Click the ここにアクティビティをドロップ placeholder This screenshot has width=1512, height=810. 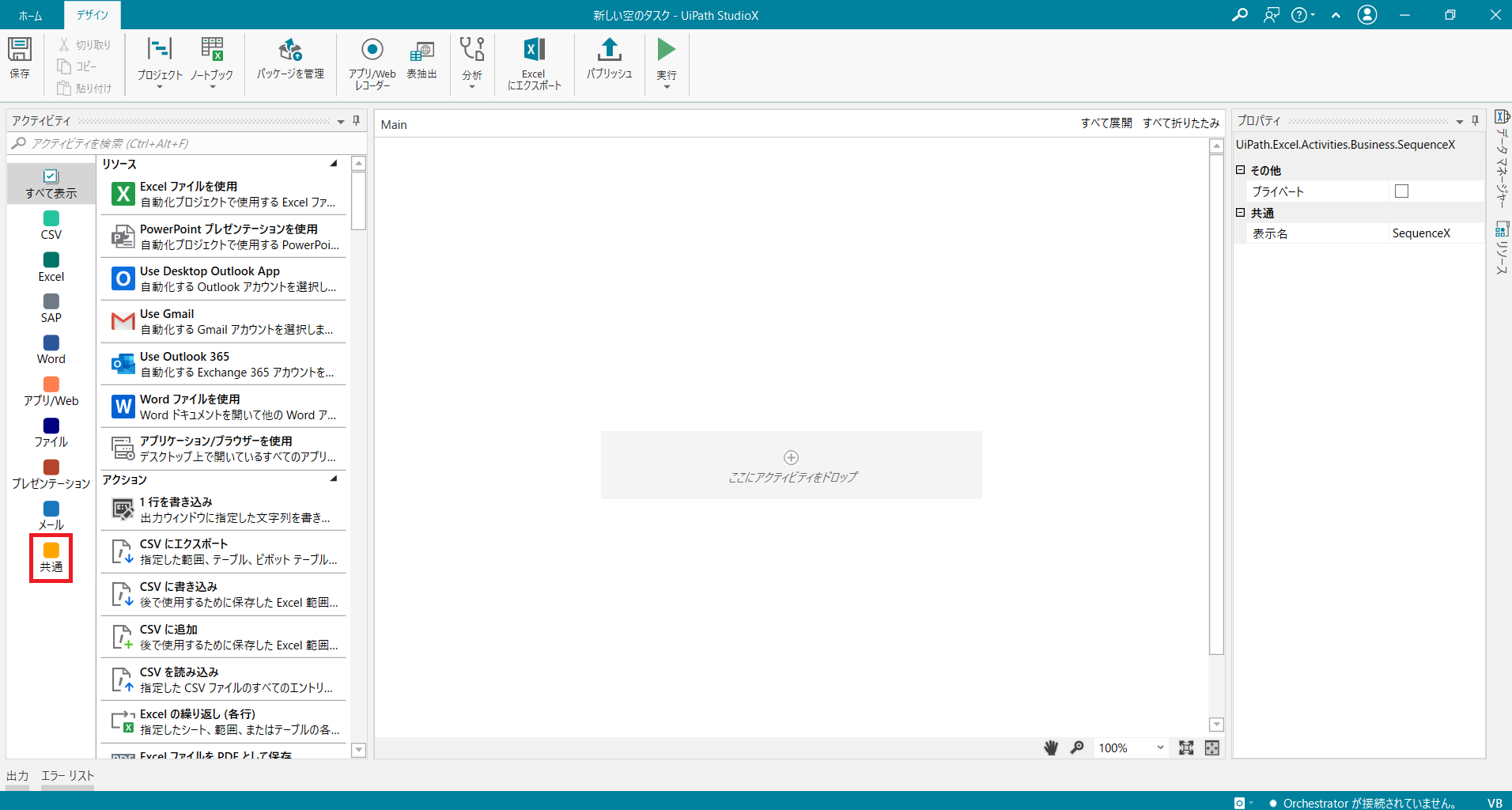pos(792,465)
